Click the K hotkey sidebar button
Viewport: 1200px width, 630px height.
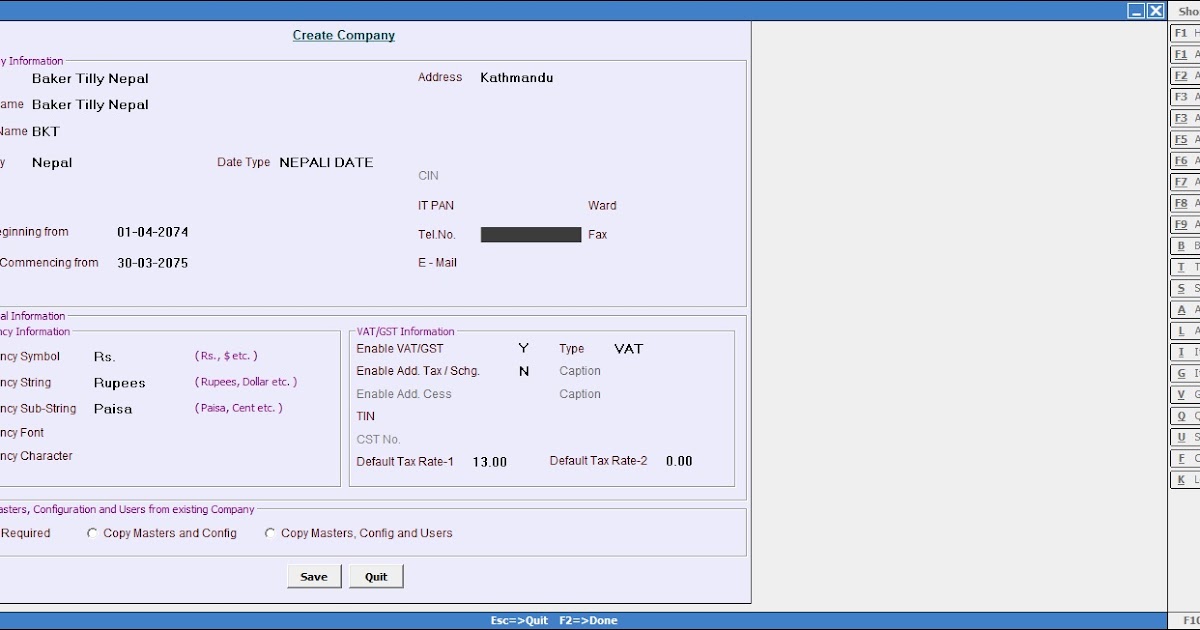coord(1185,479)
